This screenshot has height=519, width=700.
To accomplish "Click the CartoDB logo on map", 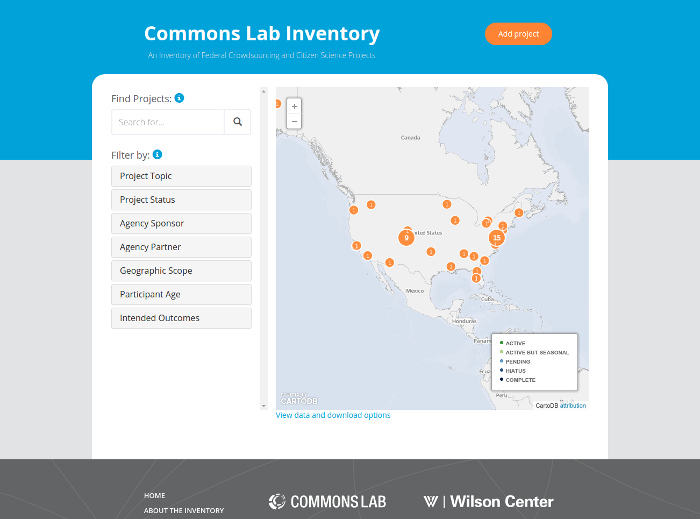I will (x=299, y=399).
